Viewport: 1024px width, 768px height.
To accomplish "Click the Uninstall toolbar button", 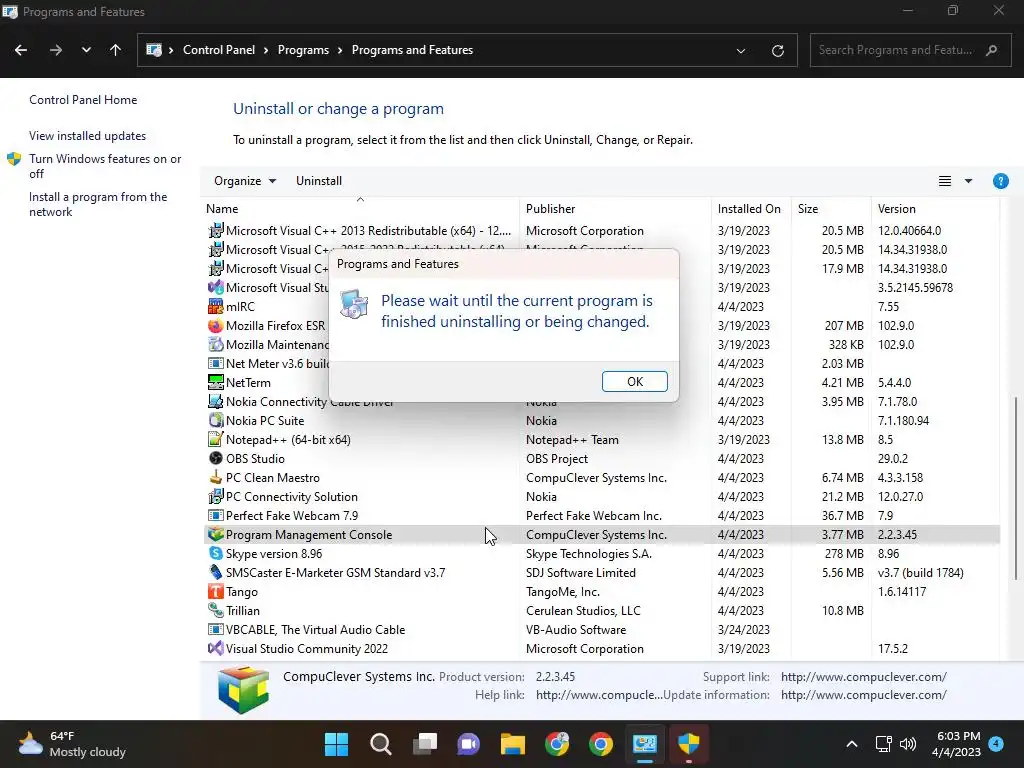I will (x=319, y=181).
